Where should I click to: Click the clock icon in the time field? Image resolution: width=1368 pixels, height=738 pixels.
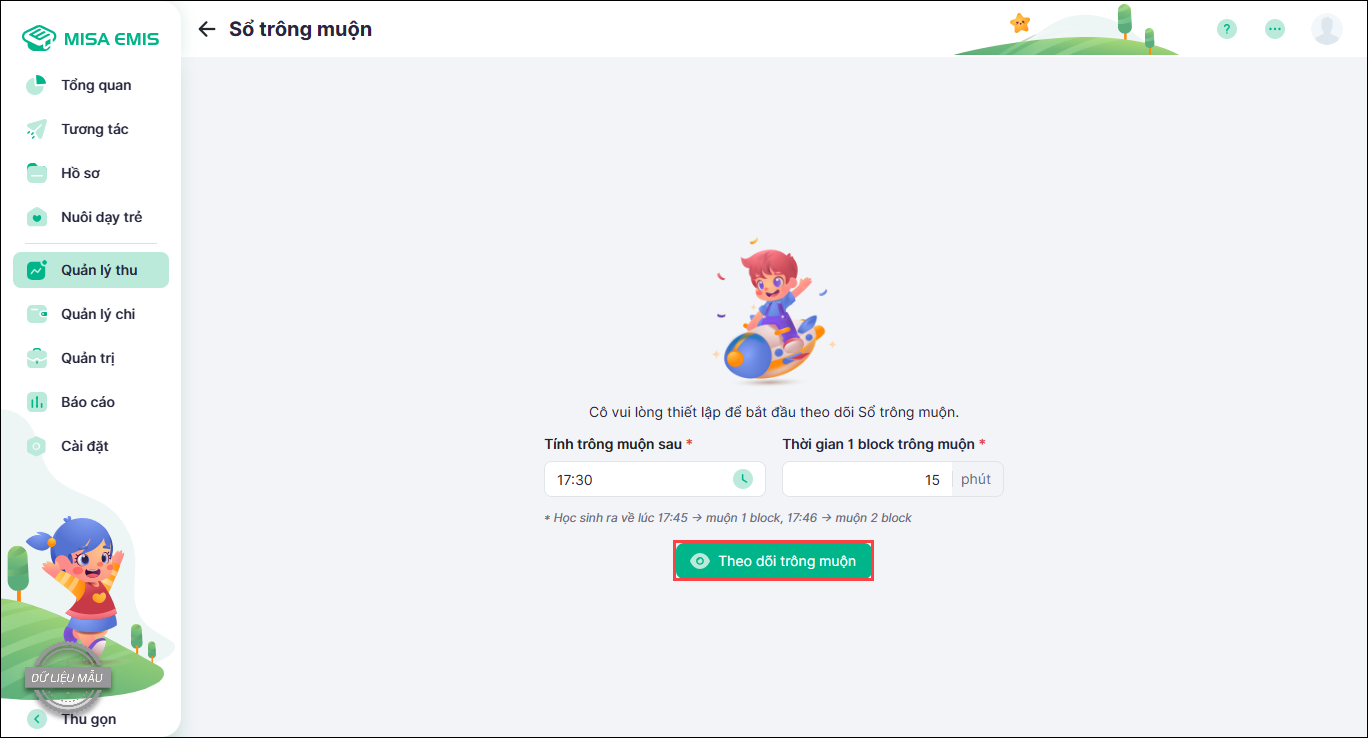coord(743,479)
